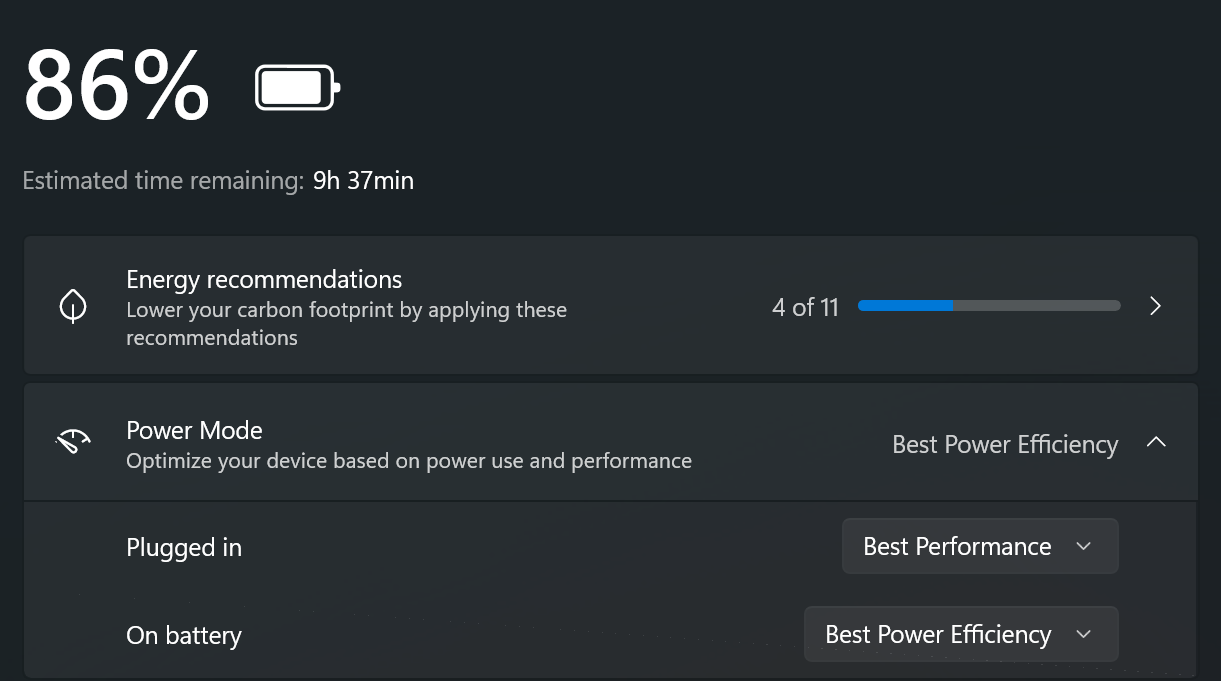1221x681 pixels.
Task: Click the arrow beside the On battery selection
Action: click(1083, 635)
